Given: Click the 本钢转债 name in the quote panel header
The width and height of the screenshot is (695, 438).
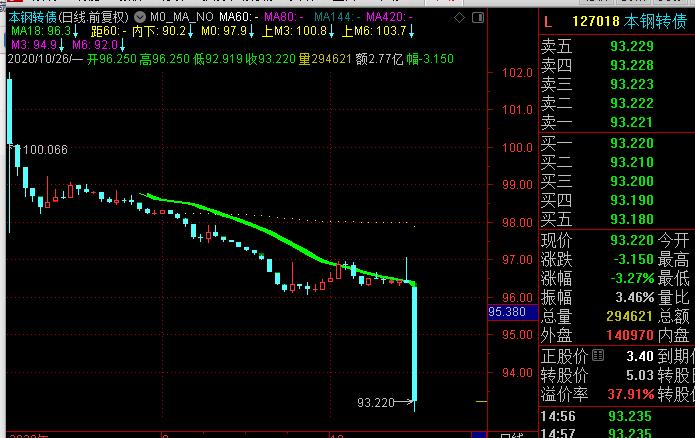Looking at the screenshot, I should [655, 21].
